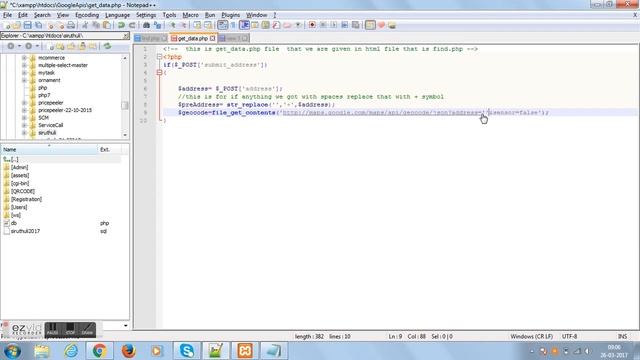Pause the ezvid recorder
The width and height of the screenshot is (640, 360).
pyautogui.click(x=52, y=329)
